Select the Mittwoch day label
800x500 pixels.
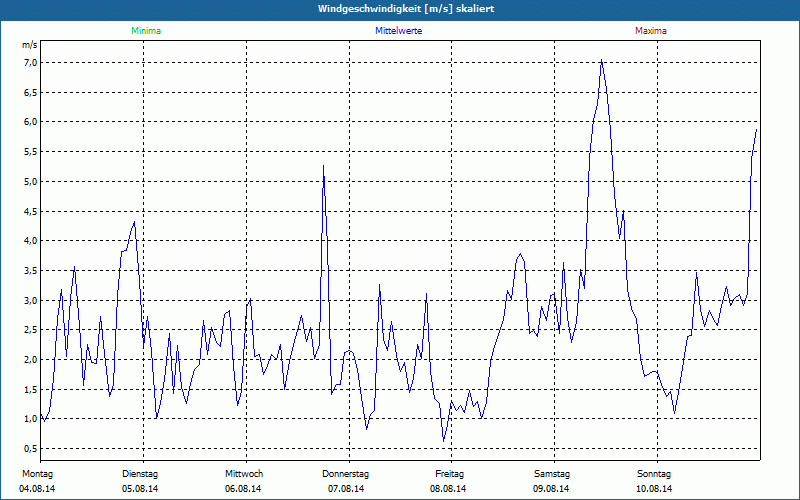click(243, 473)
